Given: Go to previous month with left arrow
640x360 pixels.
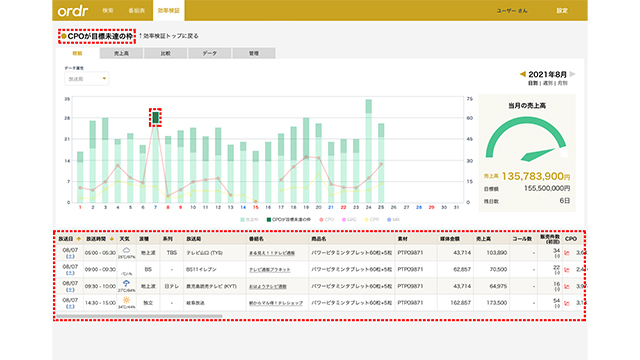Looking at the screenshot, I should (522, 74).
